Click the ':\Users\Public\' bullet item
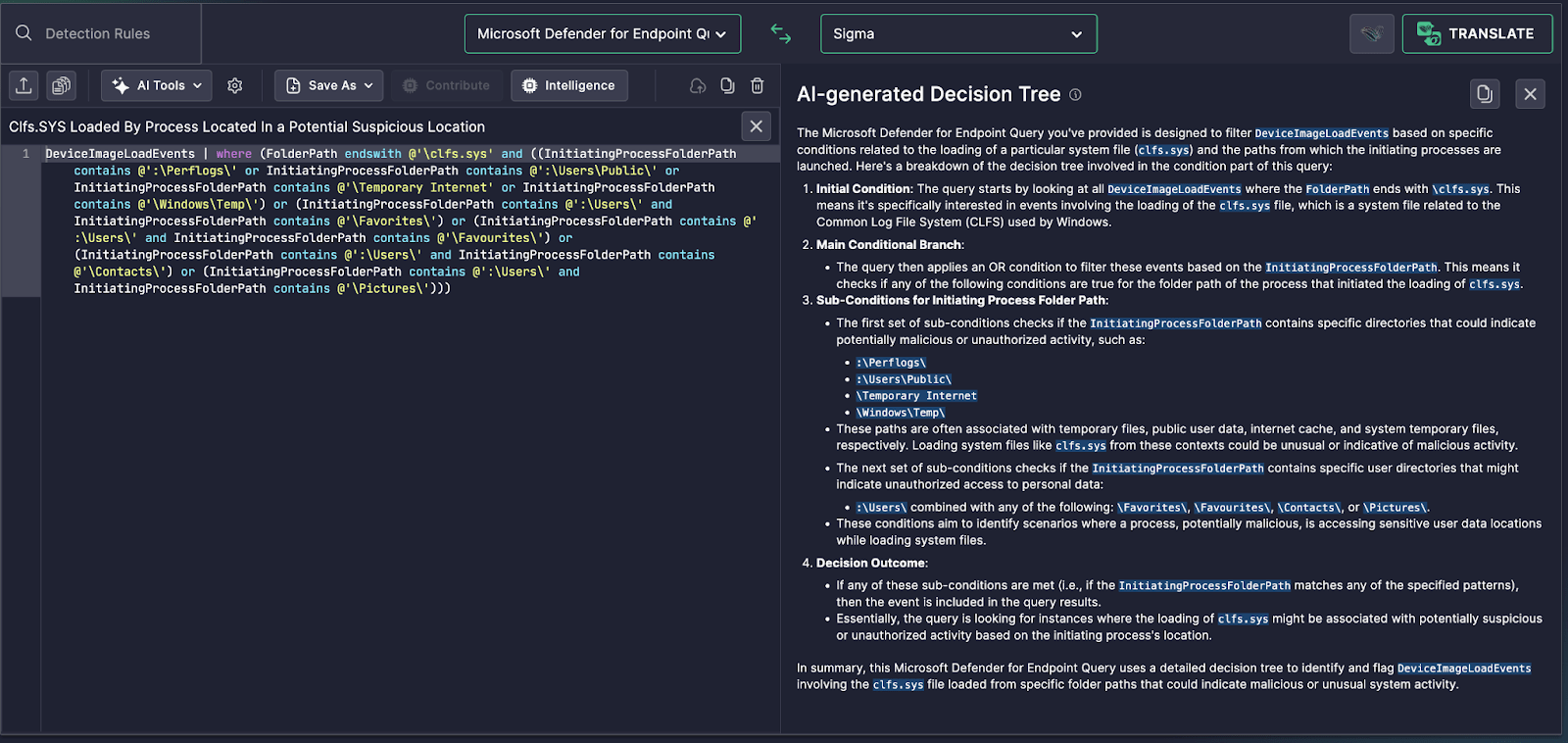Viewport: 1568px width, 743px height. [904, 379]
